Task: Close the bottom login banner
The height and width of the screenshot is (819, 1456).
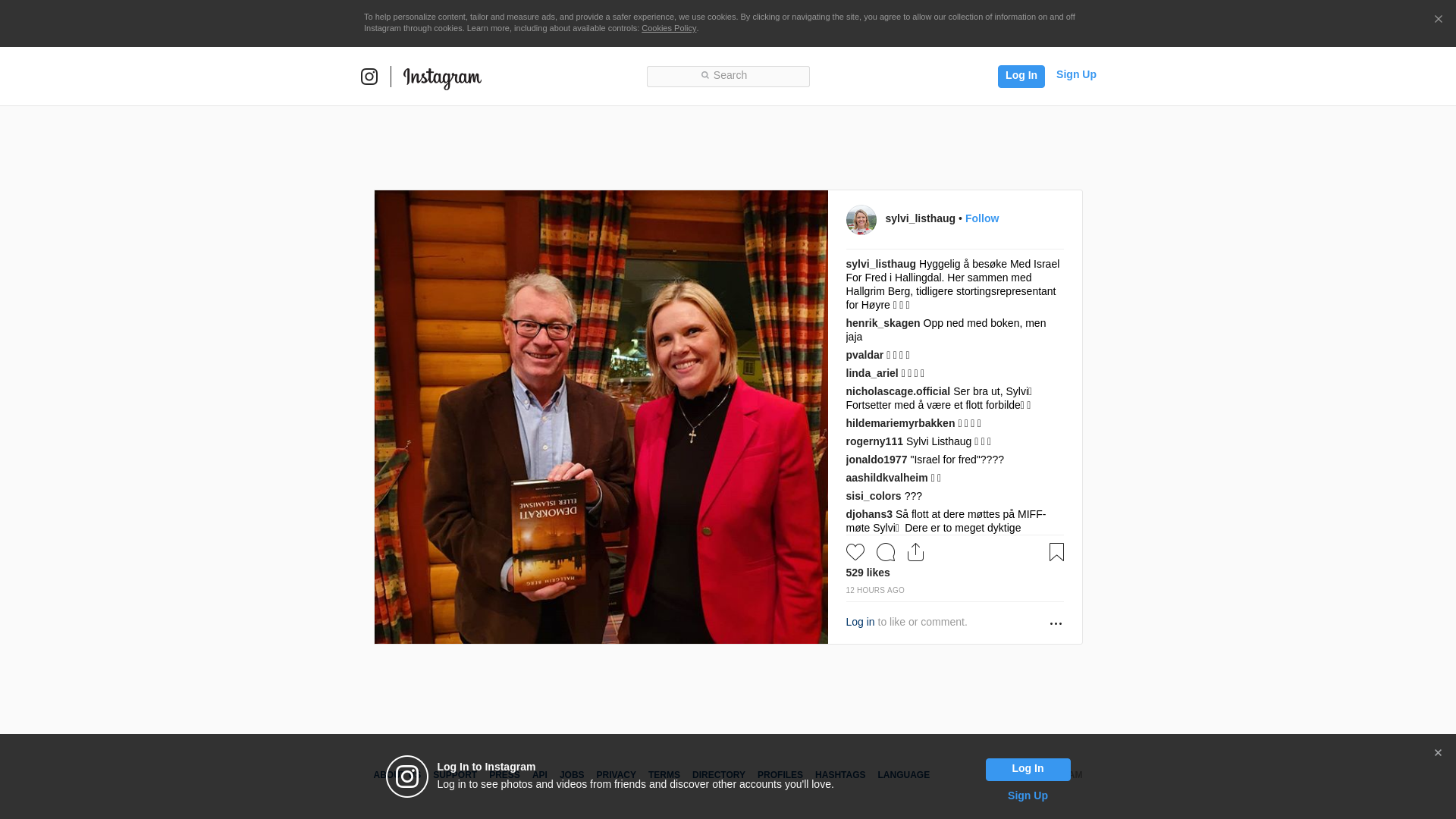Action: point(1438,753)
